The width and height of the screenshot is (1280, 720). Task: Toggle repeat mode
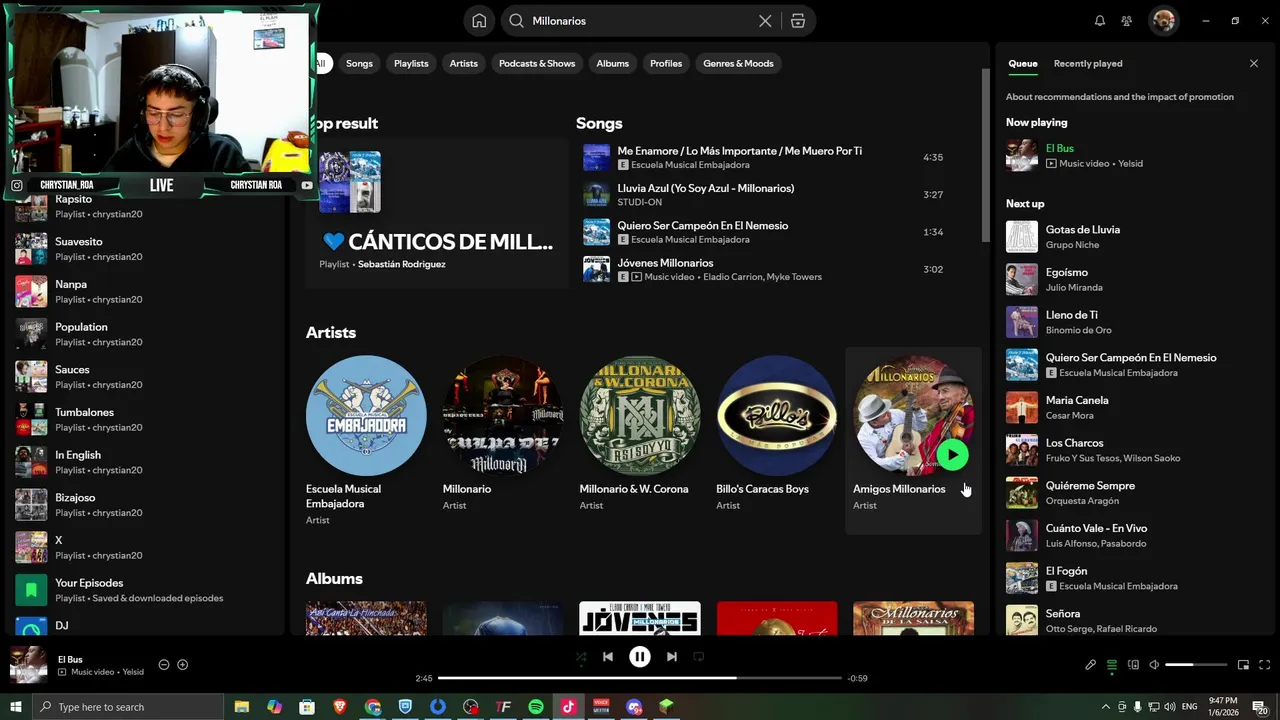coord(699,657)
